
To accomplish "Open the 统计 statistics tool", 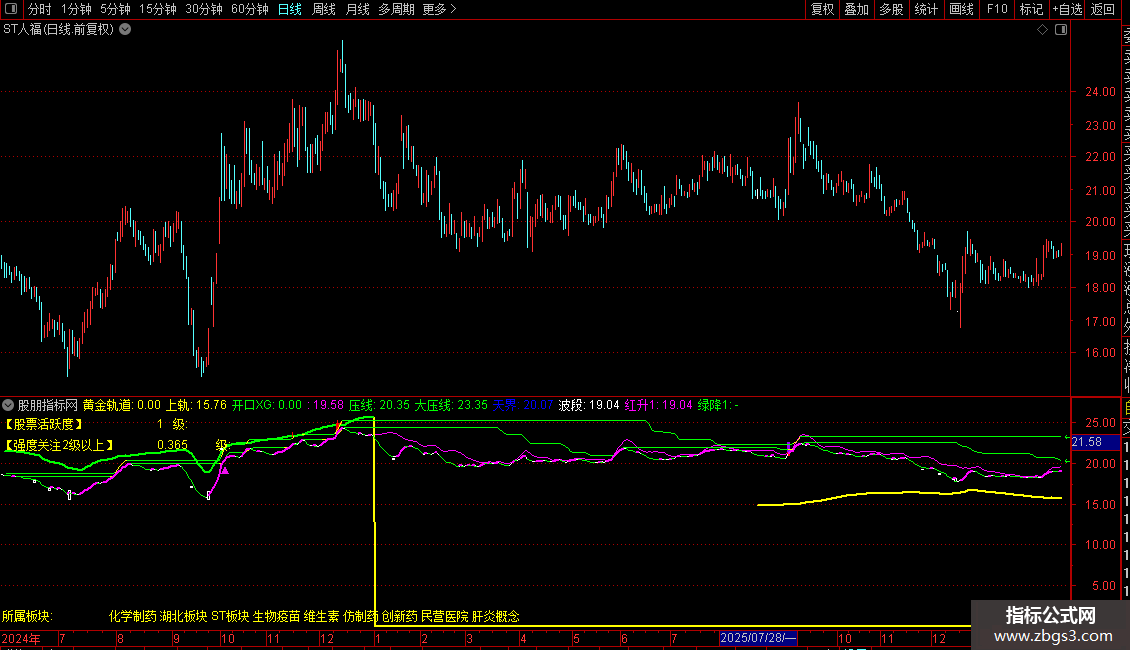I will tap(926, 9).
